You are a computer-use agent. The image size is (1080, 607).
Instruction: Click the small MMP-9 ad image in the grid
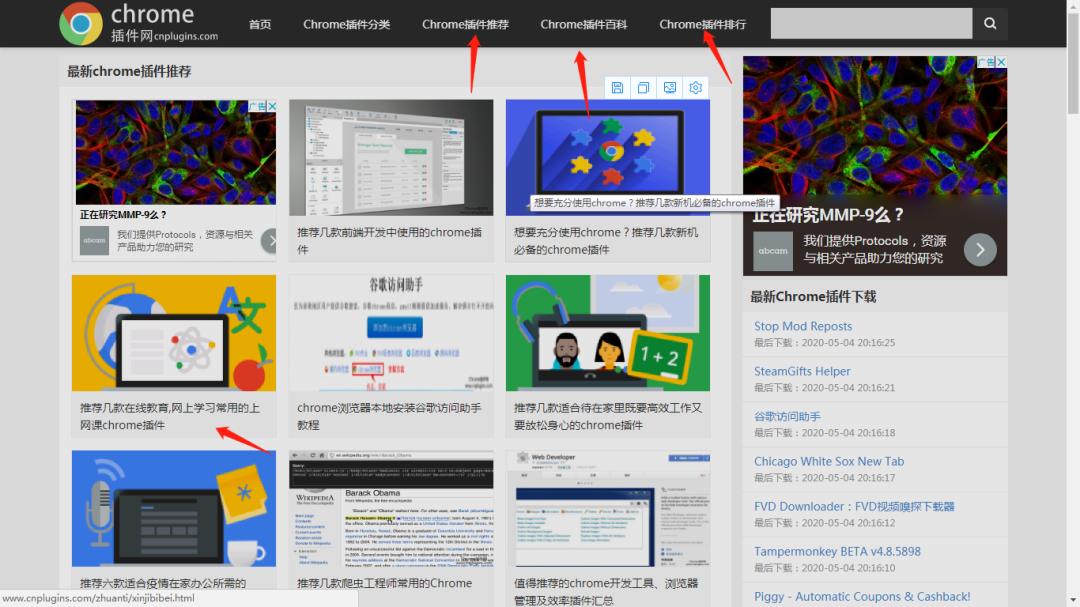[176, 152]
